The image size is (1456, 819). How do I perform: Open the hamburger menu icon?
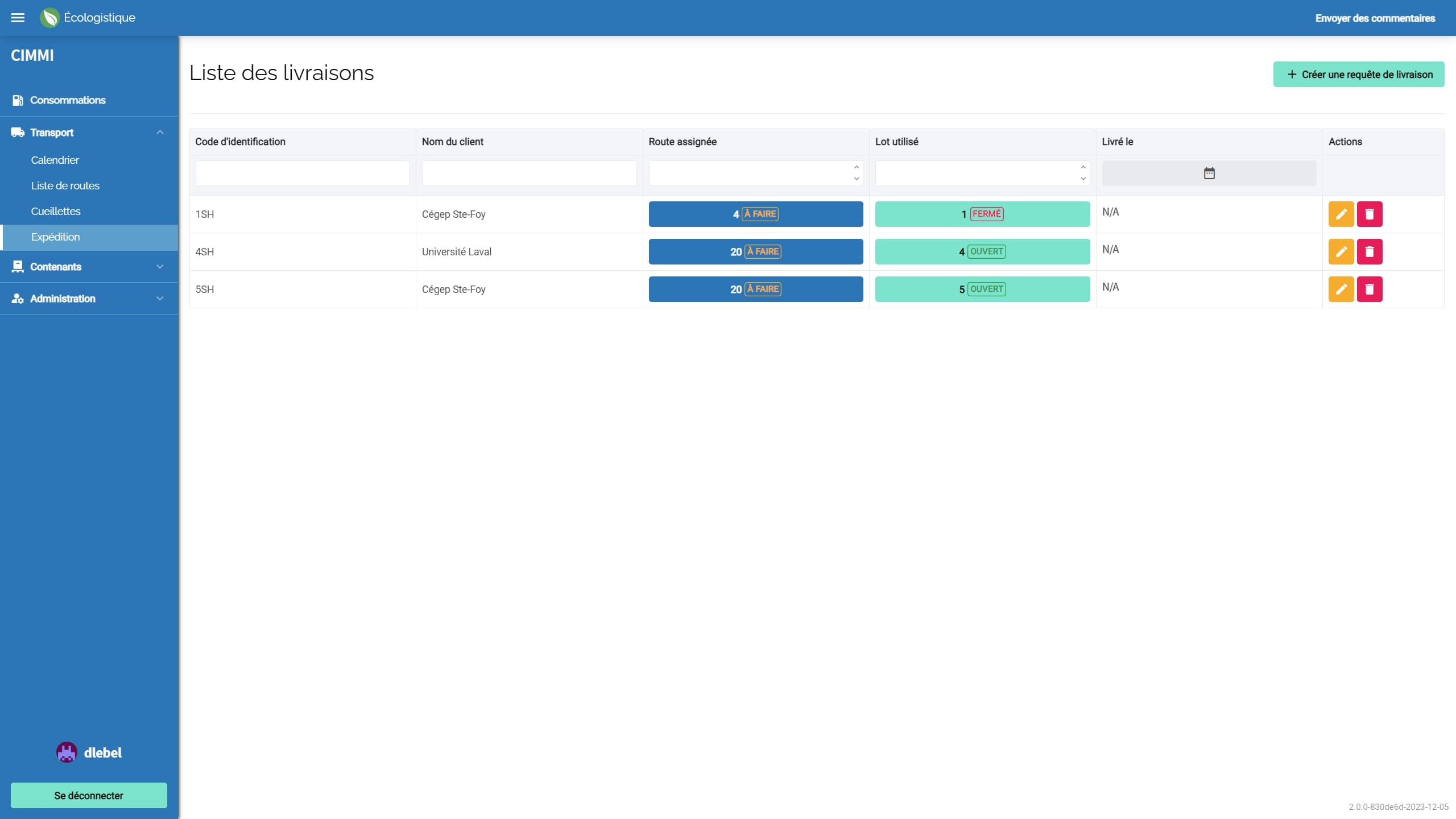(18, 18)
